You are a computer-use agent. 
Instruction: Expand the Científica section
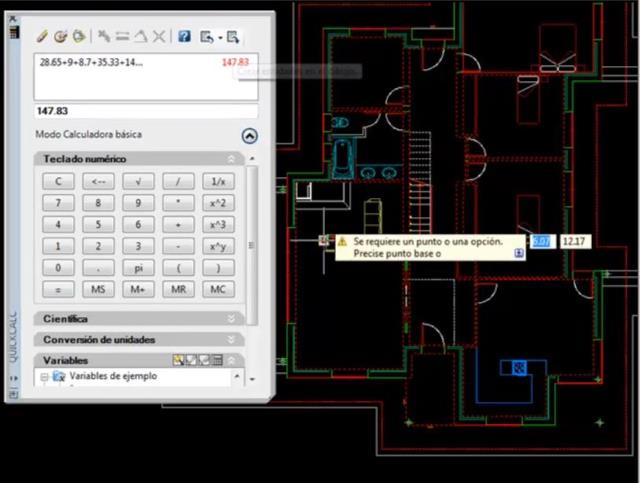231,318
